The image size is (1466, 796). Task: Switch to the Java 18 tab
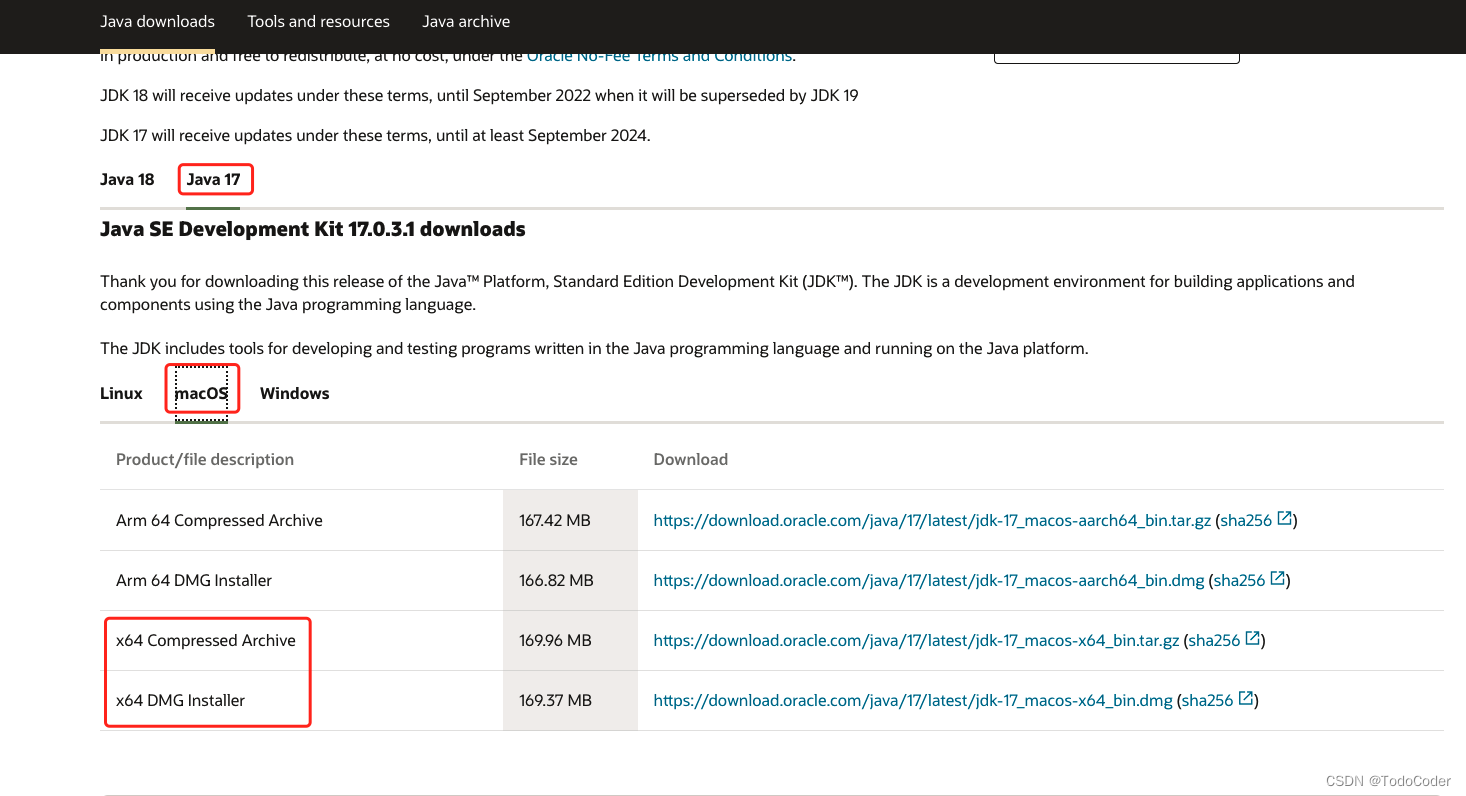127,180
